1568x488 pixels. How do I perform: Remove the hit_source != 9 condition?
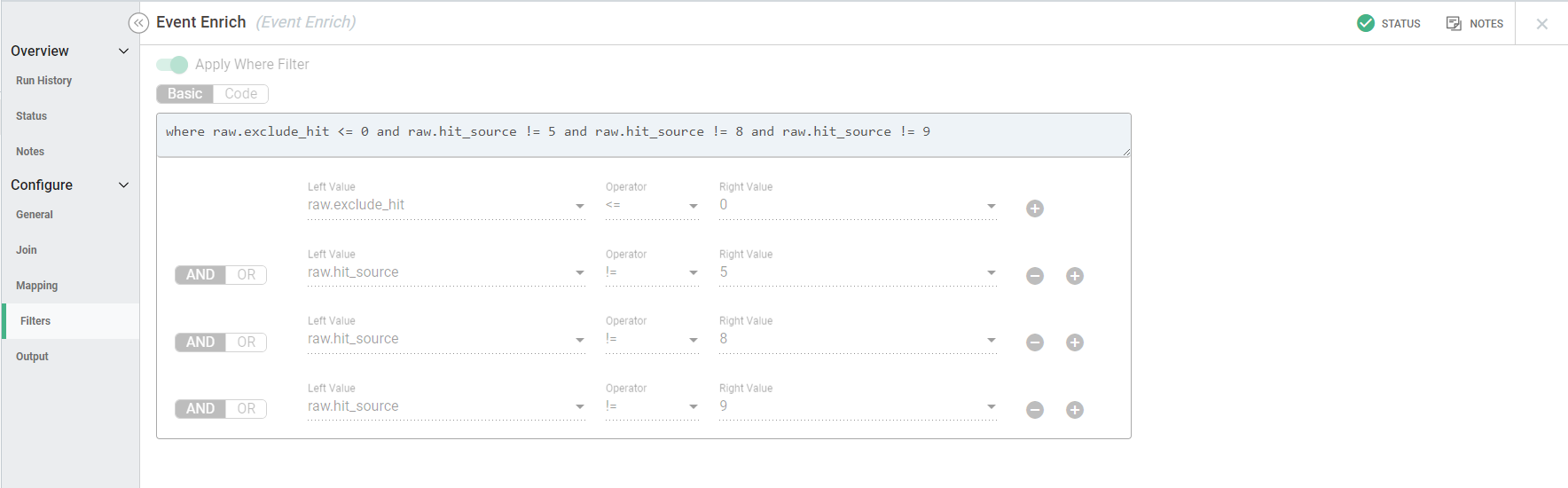(x=1035, y=410)
